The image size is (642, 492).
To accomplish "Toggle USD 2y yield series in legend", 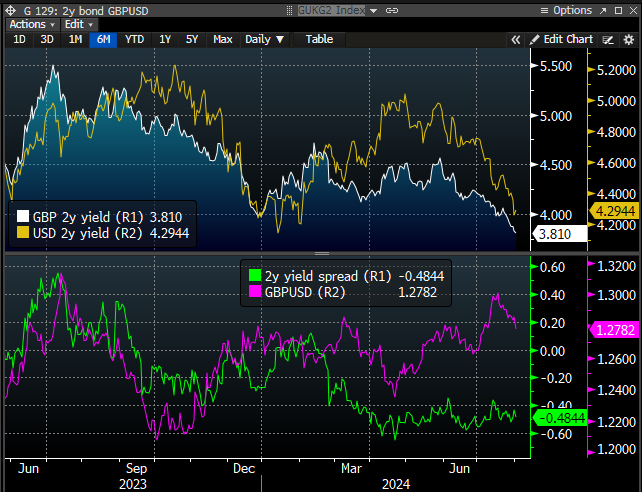I will pyautogui.click(x=24, y=232).
